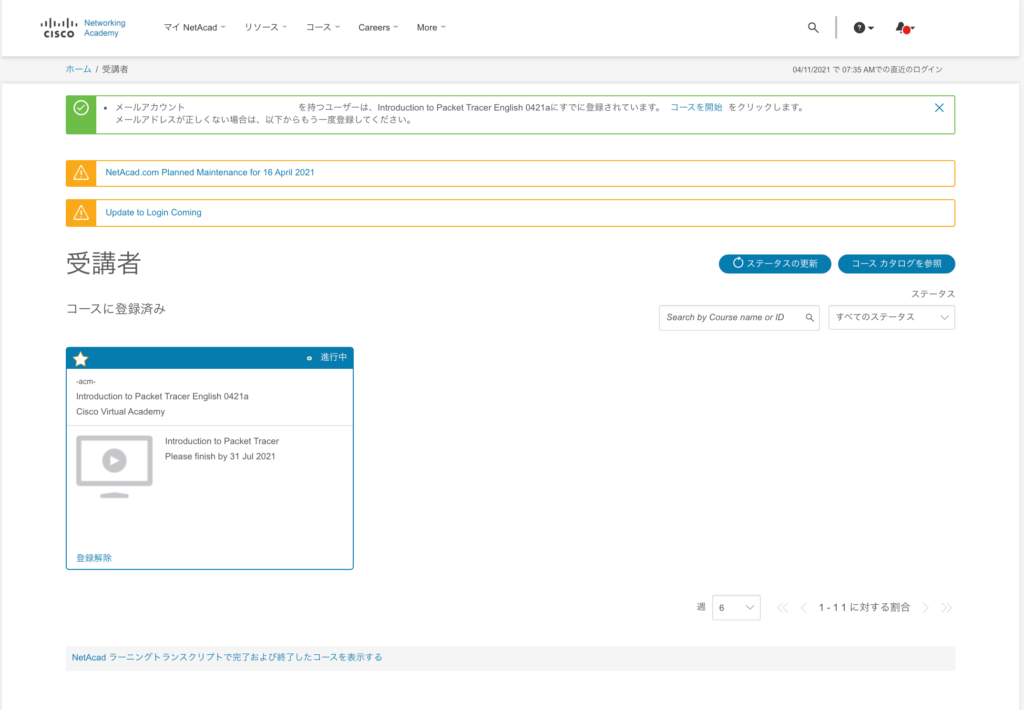Screen dimensions: 1024x710
Task: Expand the リソース menu
Action: pos(265,27)
